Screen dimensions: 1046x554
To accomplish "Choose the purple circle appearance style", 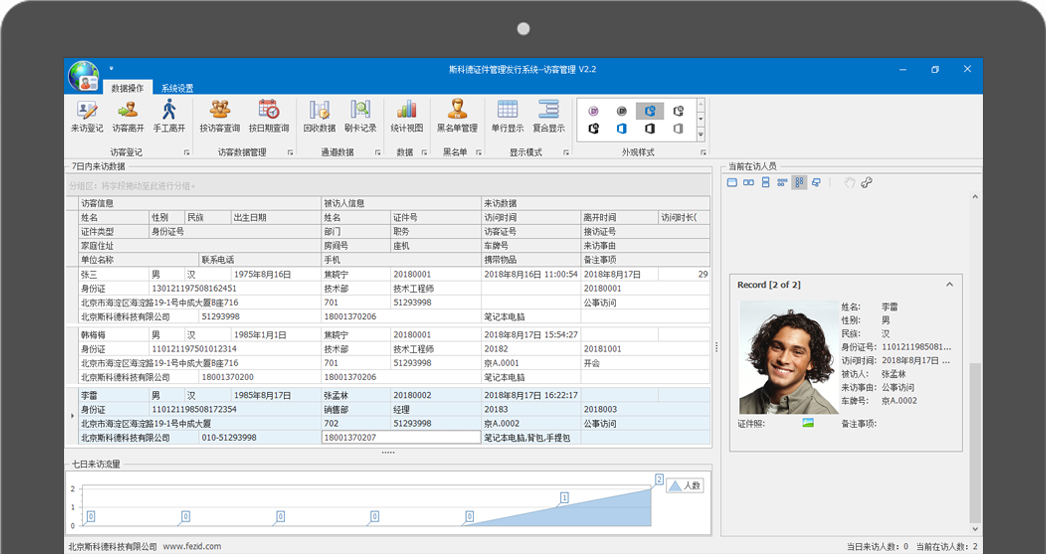I will (x=593, y=111).
